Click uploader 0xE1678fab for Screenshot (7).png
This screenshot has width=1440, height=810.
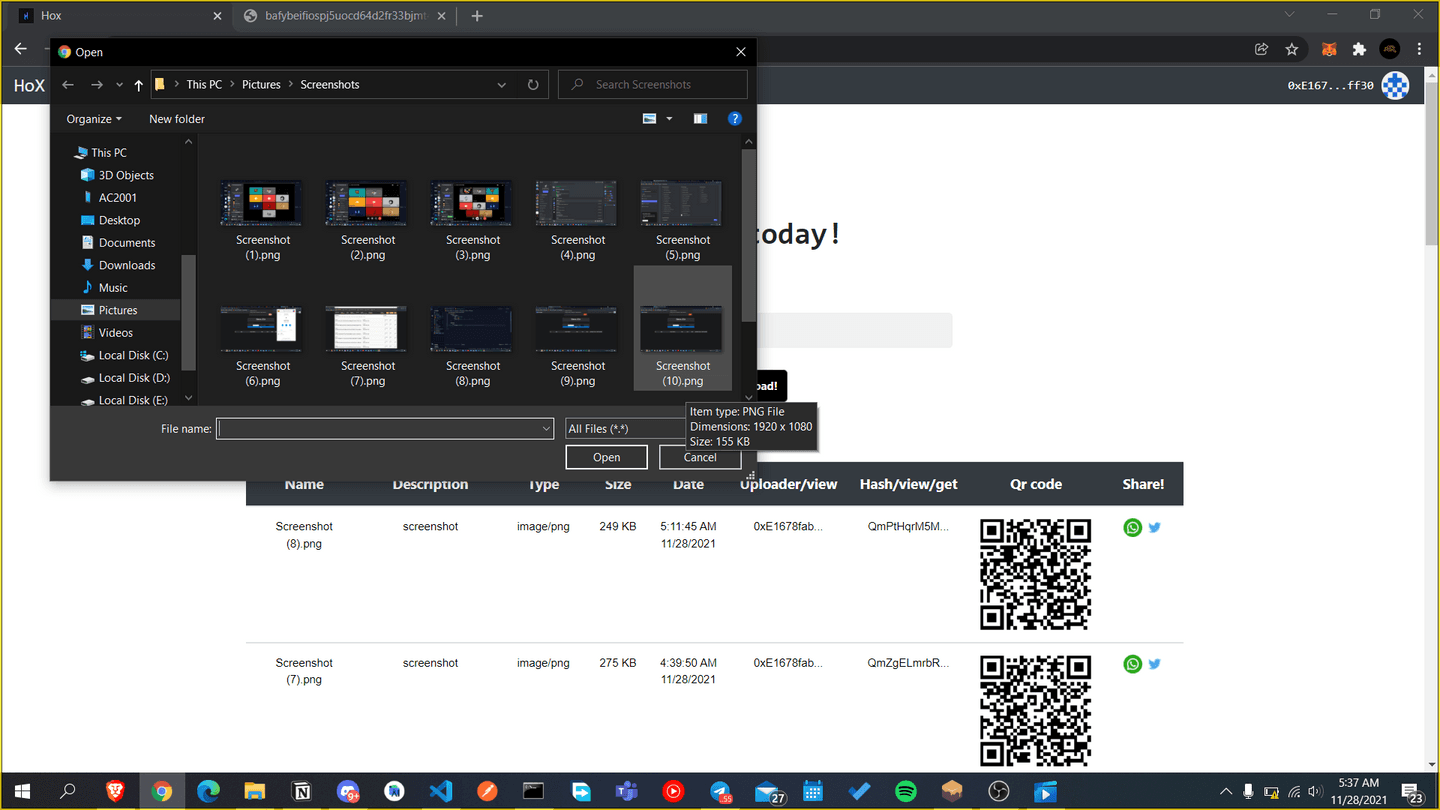tap(788, 663)
